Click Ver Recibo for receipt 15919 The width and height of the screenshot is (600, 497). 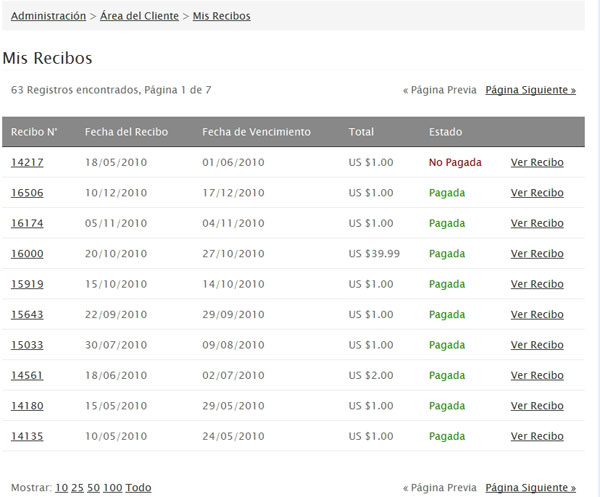537,284
